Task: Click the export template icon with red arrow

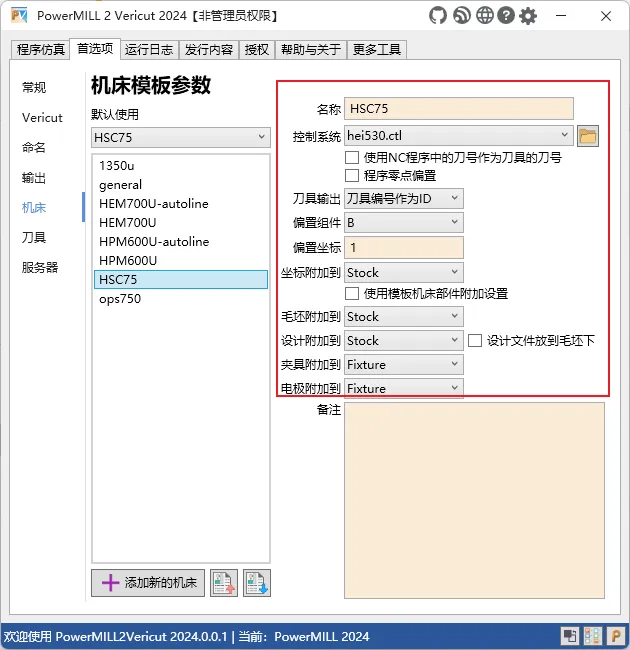Action: (x=224, y=583)
